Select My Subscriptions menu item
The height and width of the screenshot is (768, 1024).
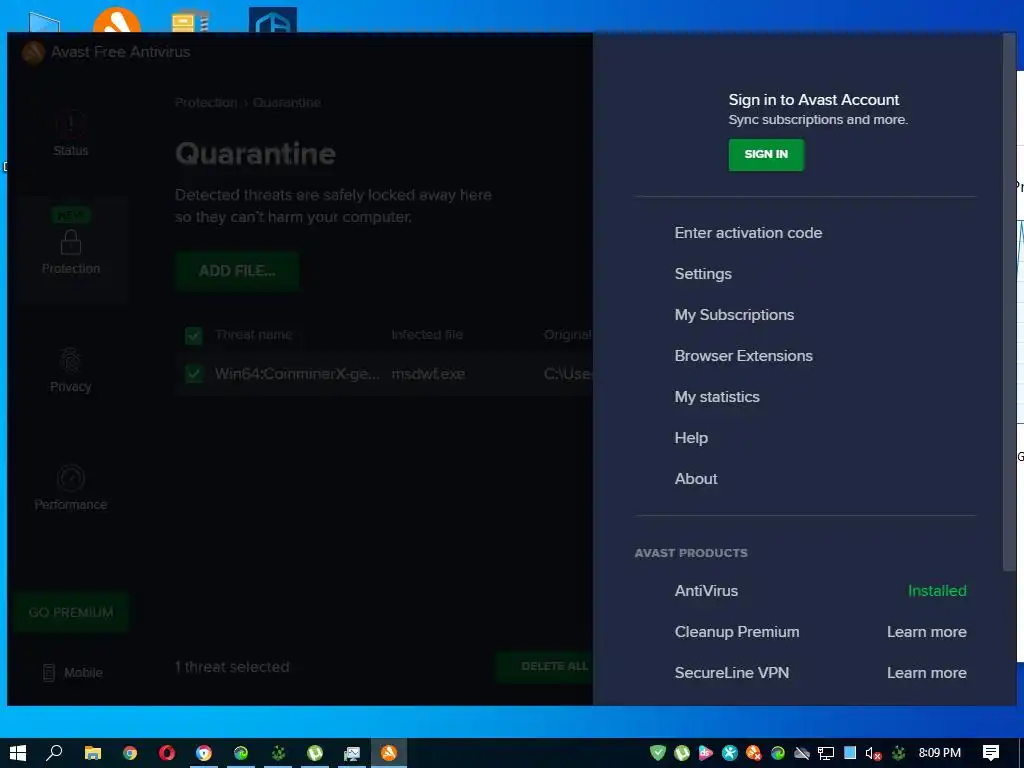coord(734,315)
